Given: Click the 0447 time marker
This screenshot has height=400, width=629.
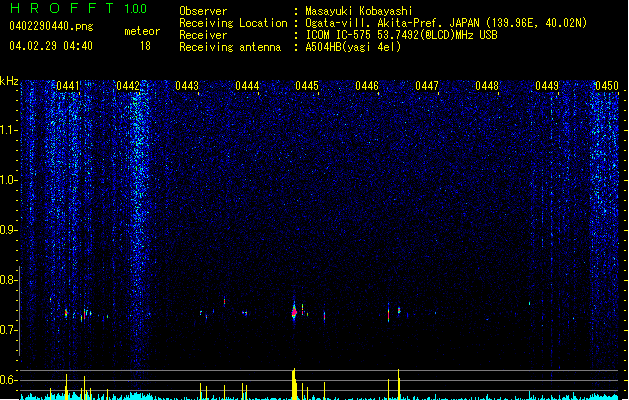Looking at the screenshot, I should tap(427, 86).
